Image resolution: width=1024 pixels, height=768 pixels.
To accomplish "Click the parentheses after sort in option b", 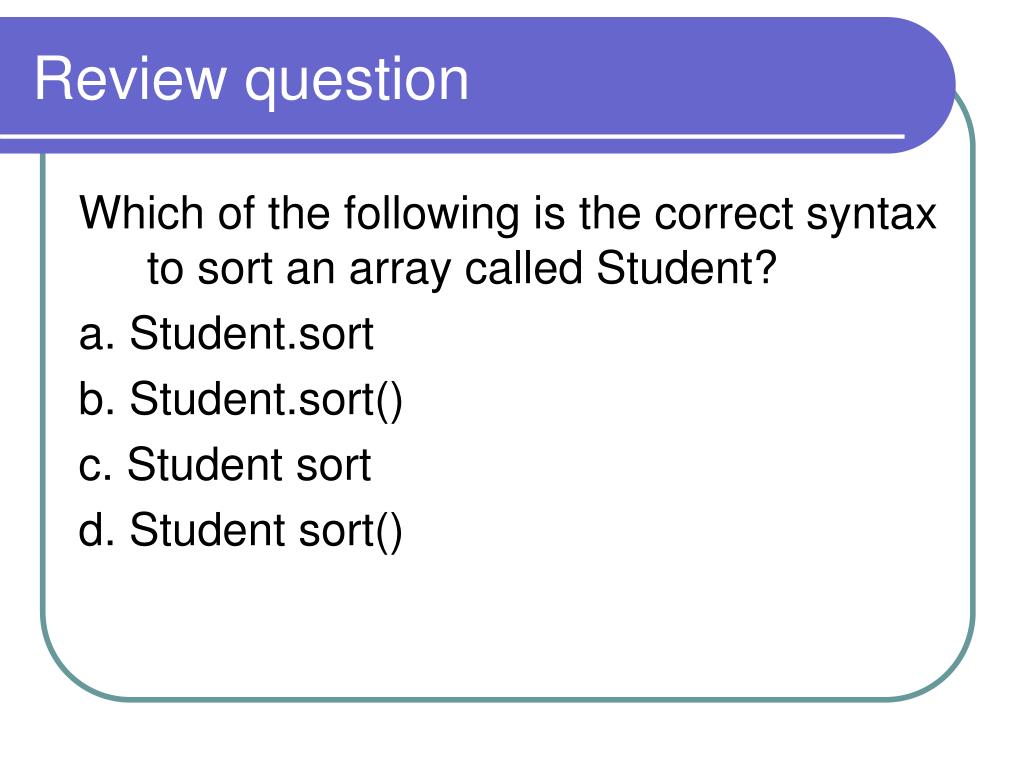I will point(389,400).
